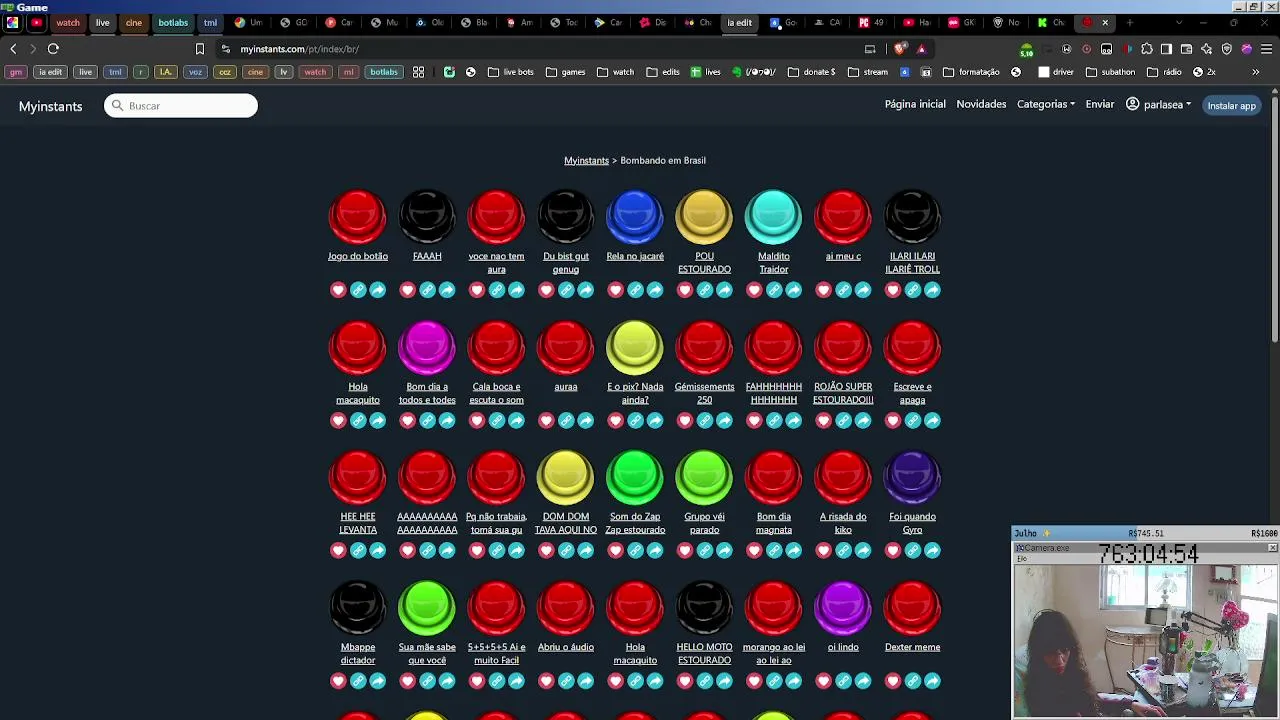Open the Página inicial menu link

point(915,104)
